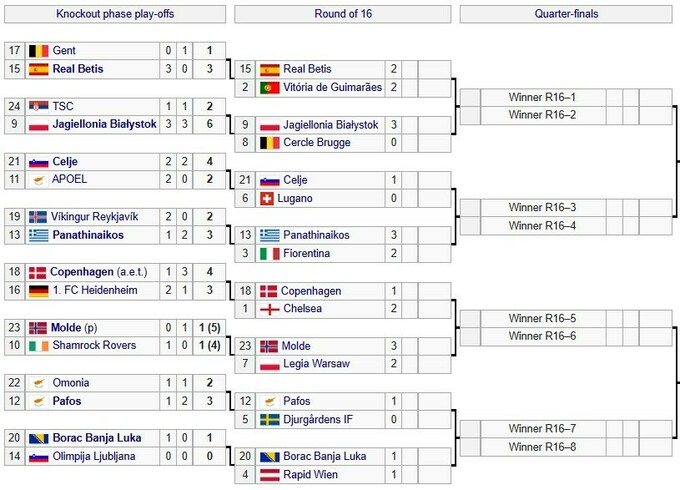Click the Austrian flag by Rapid Wien
Viewport: 680px width, 490px height.
(269, 475)
